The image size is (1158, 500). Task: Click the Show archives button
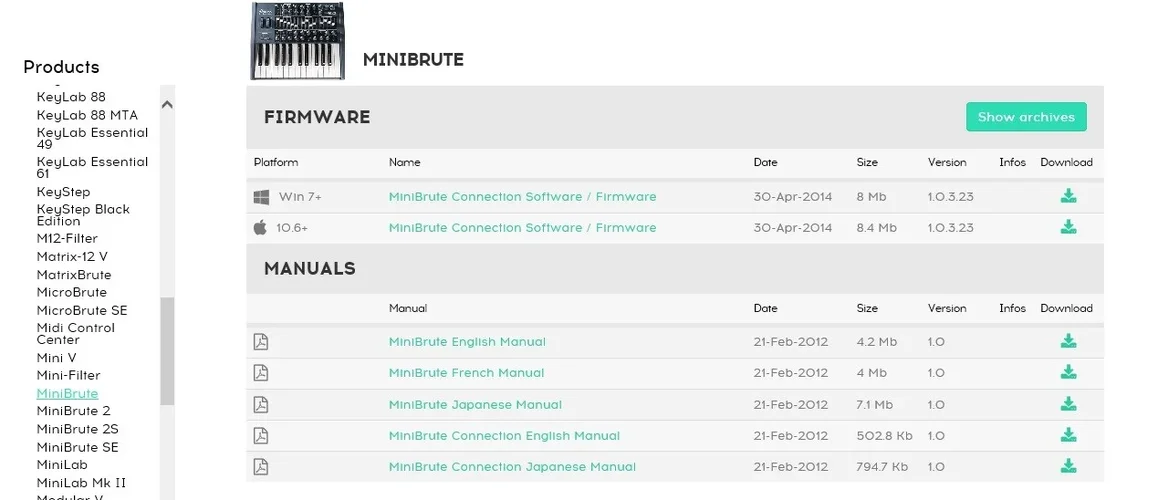(1026, 117)
